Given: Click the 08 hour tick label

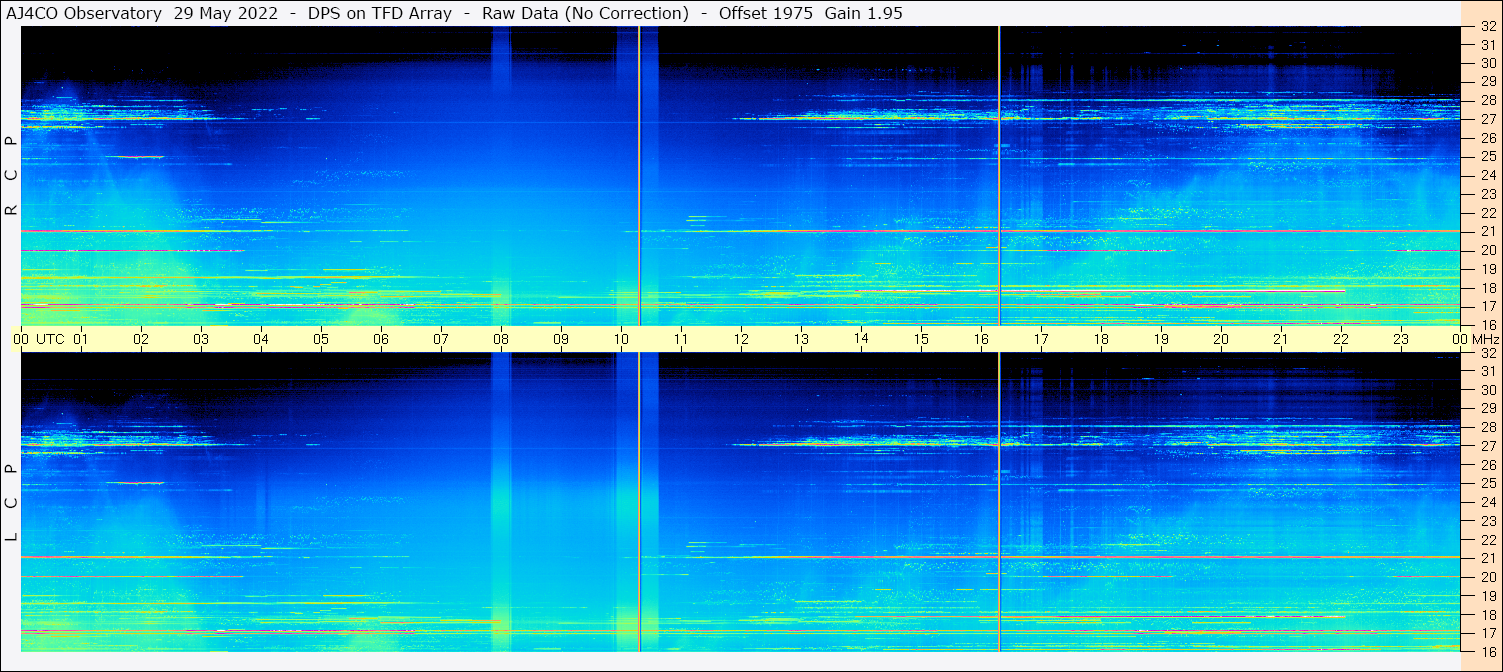Looking at the screenshot, I should 501,339.
